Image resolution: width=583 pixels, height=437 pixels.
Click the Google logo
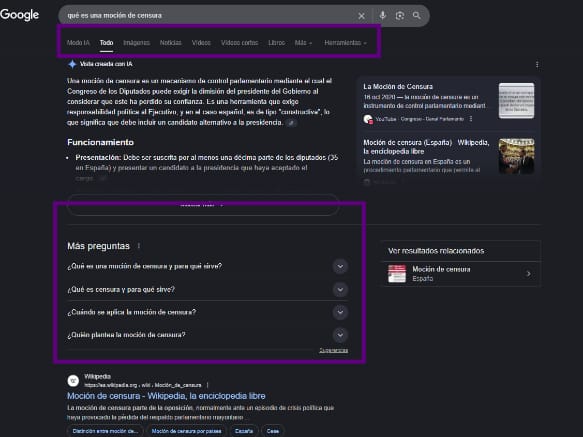click(19, 15)
